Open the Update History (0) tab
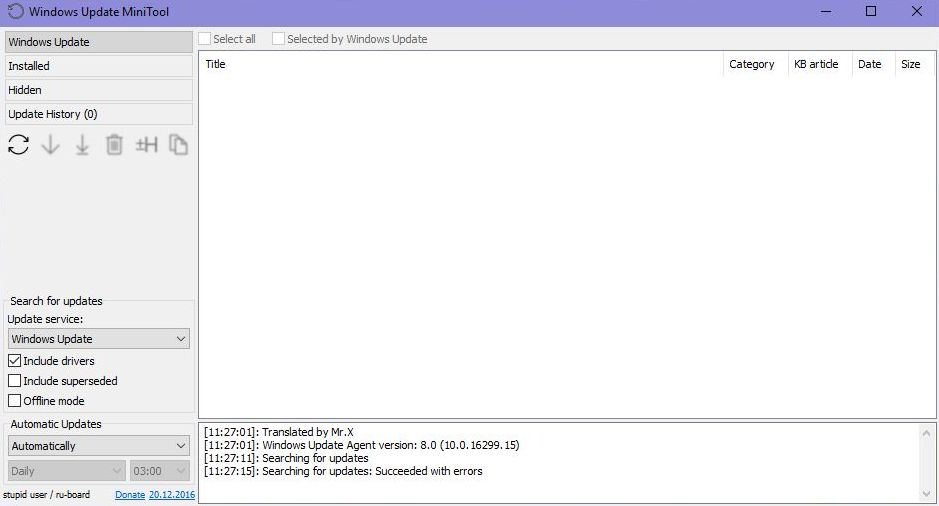The image size is (939, 506). tap(99, 114)
